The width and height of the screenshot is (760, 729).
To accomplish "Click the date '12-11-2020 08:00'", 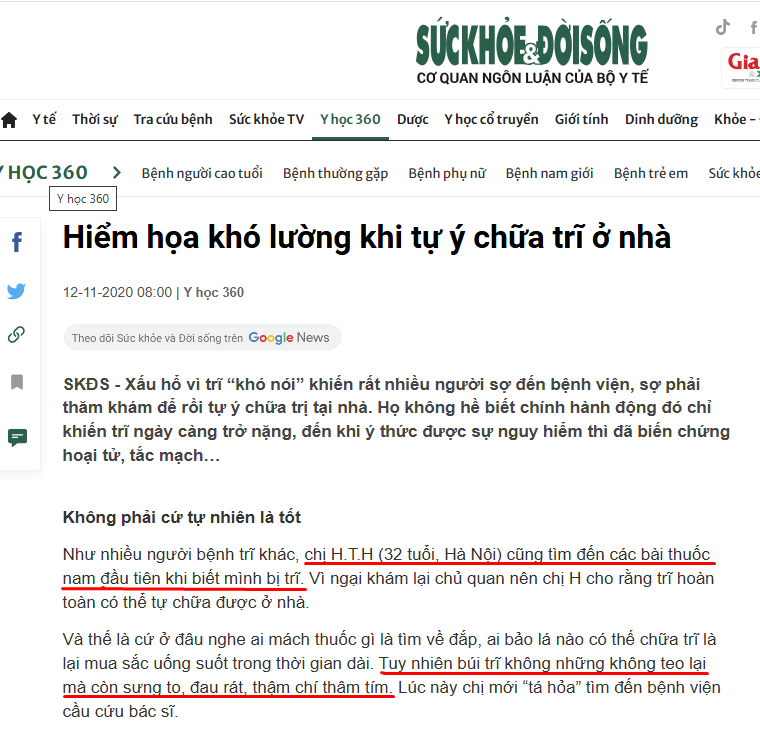I will [117, 292].
